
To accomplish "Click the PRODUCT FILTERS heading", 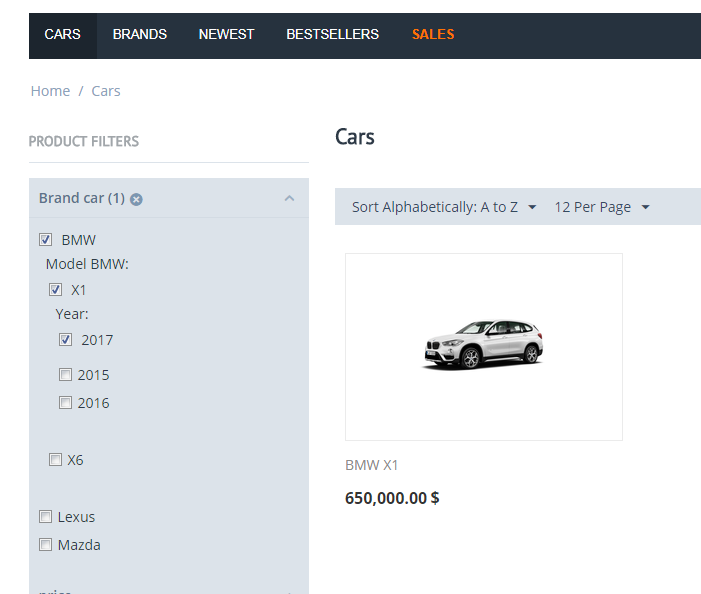I will point(84,142).
